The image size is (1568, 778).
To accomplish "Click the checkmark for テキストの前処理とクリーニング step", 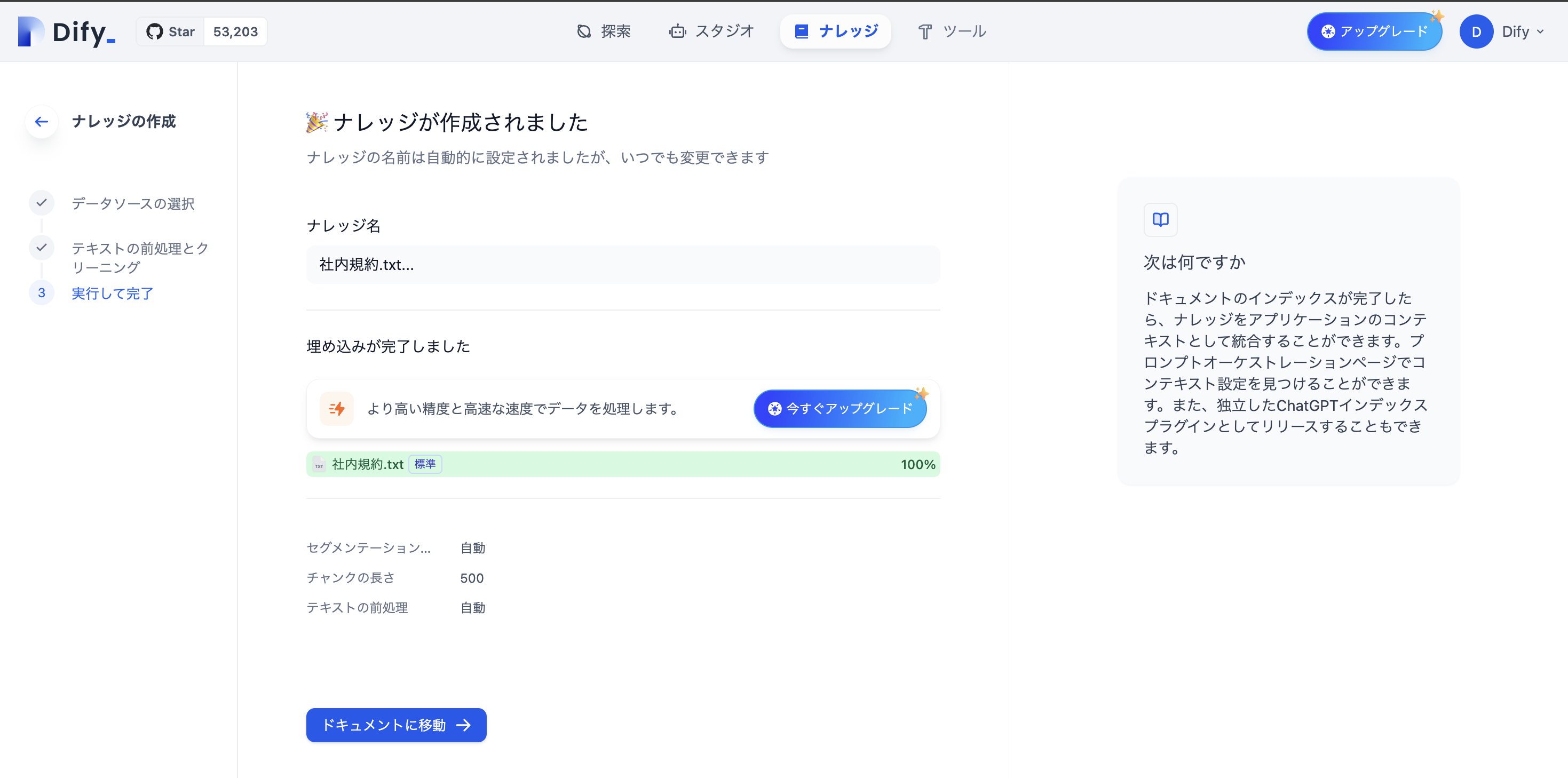I will coord(42,248).
